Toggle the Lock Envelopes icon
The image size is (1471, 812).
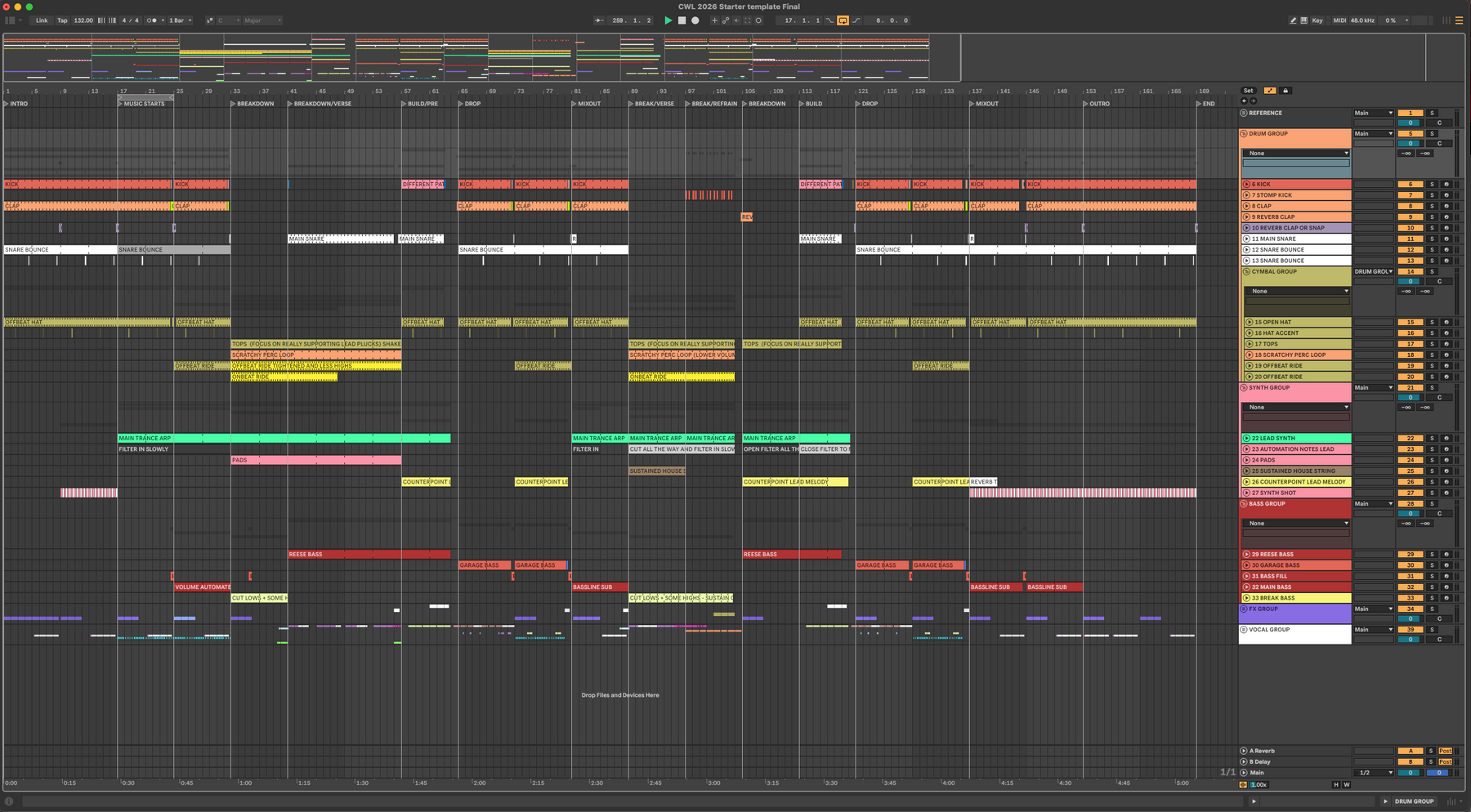pyautogui.click(x=1285, y=91)
